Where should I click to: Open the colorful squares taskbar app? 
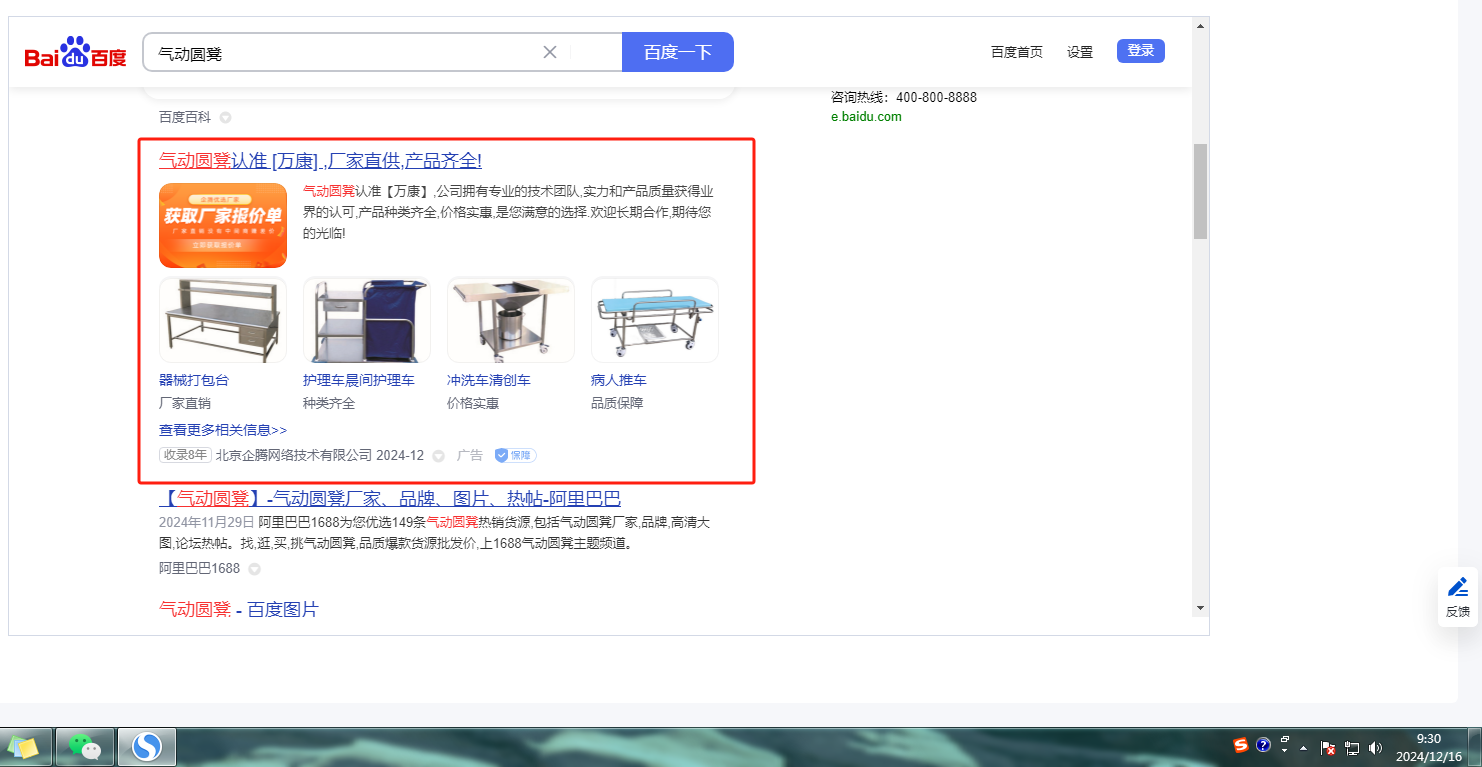pos(23,747)
